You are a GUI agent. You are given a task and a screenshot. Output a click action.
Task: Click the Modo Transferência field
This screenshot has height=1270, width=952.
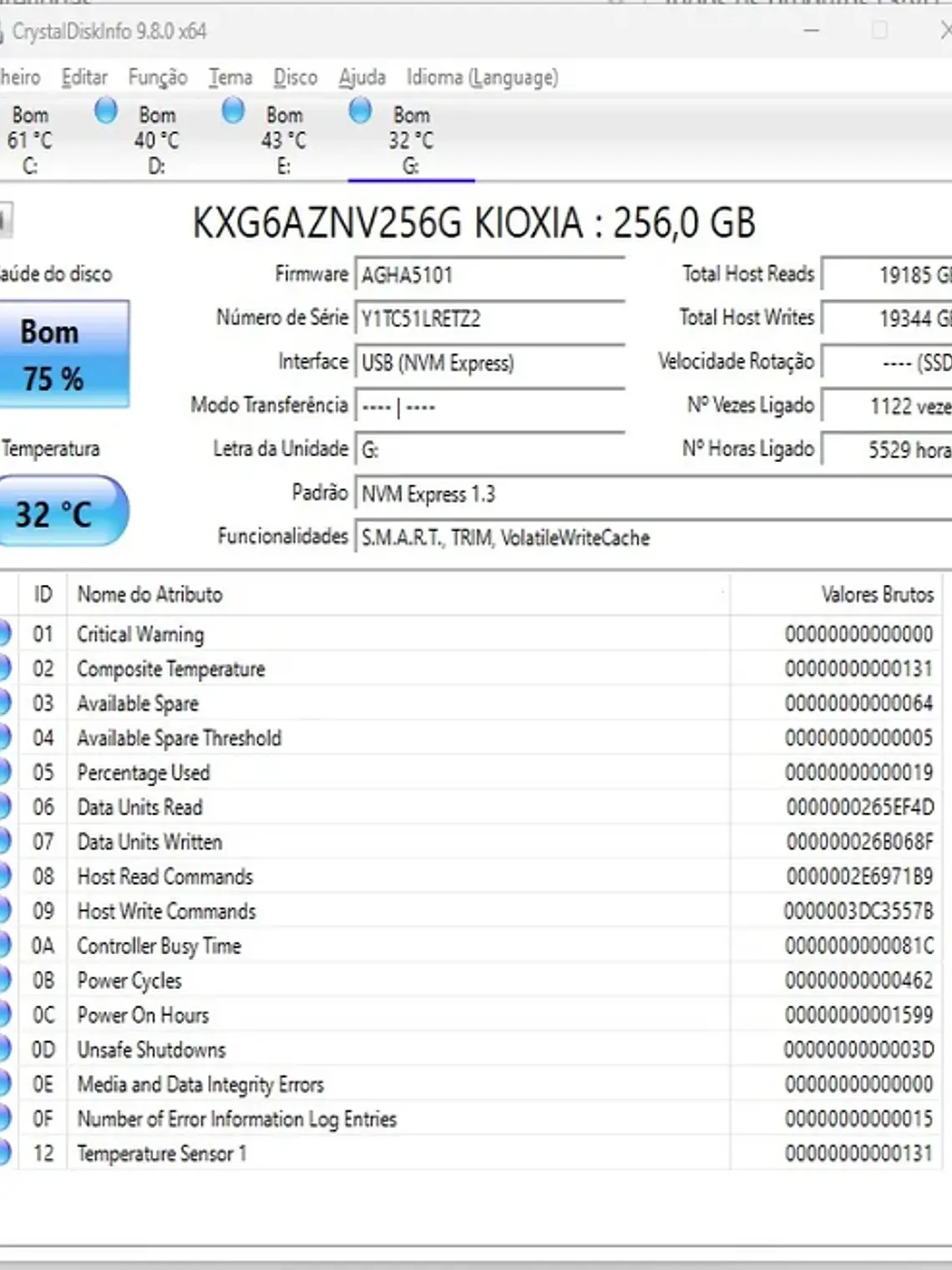[x=490, y=406]
